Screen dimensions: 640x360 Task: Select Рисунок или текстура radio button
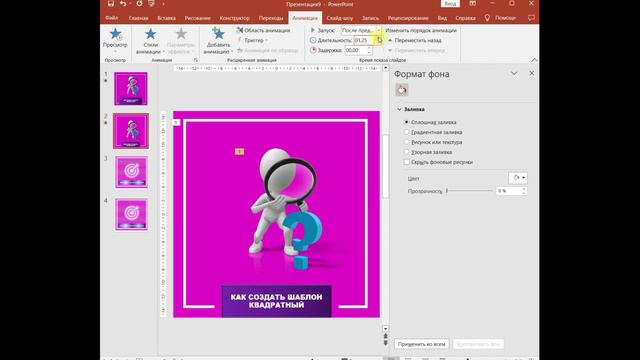pyautogui.click(x=407, y=142)
